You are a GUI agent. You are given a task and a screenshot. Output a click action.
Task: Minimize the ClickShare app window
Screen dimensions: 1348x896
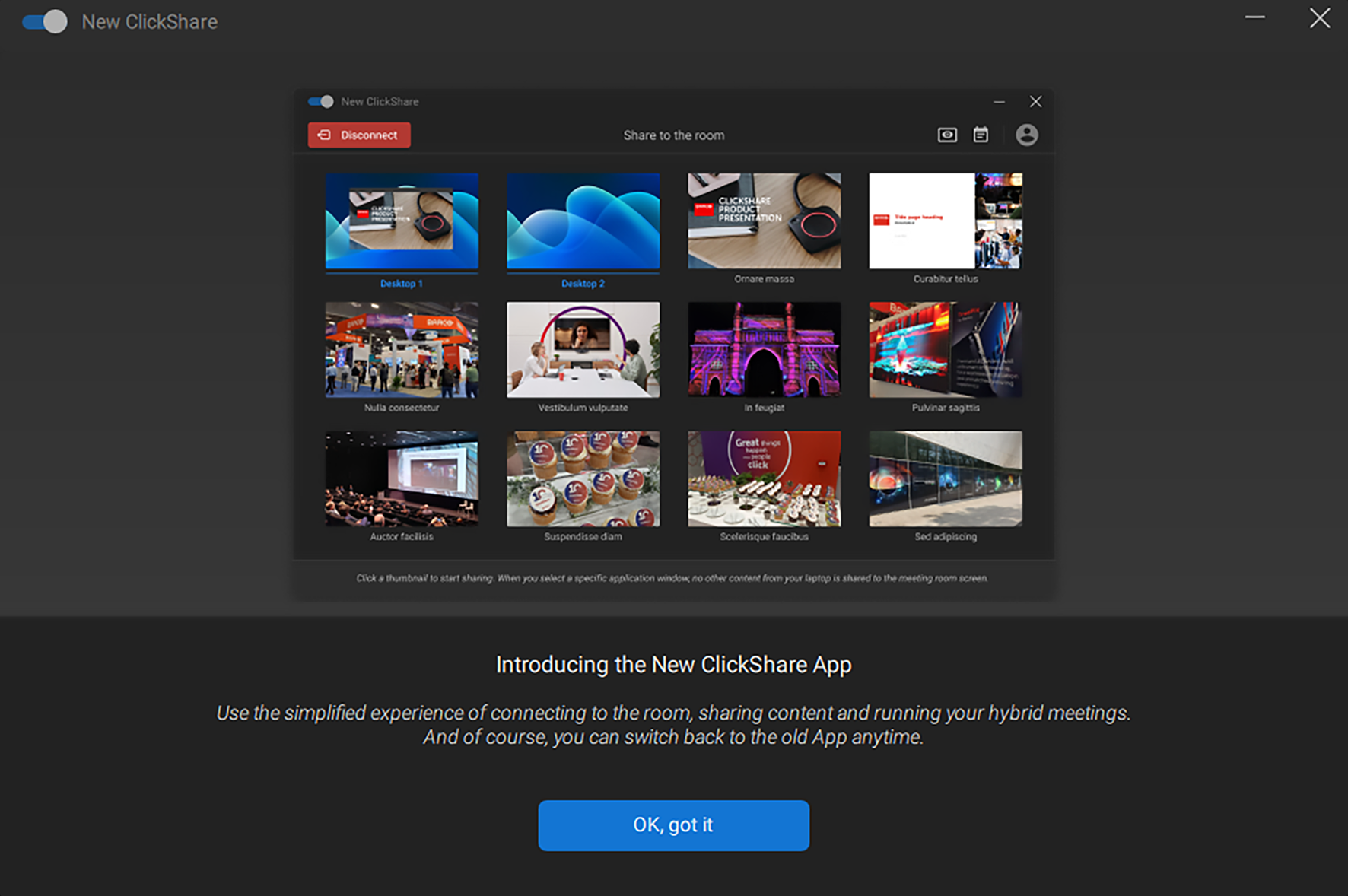point(1255,17)
